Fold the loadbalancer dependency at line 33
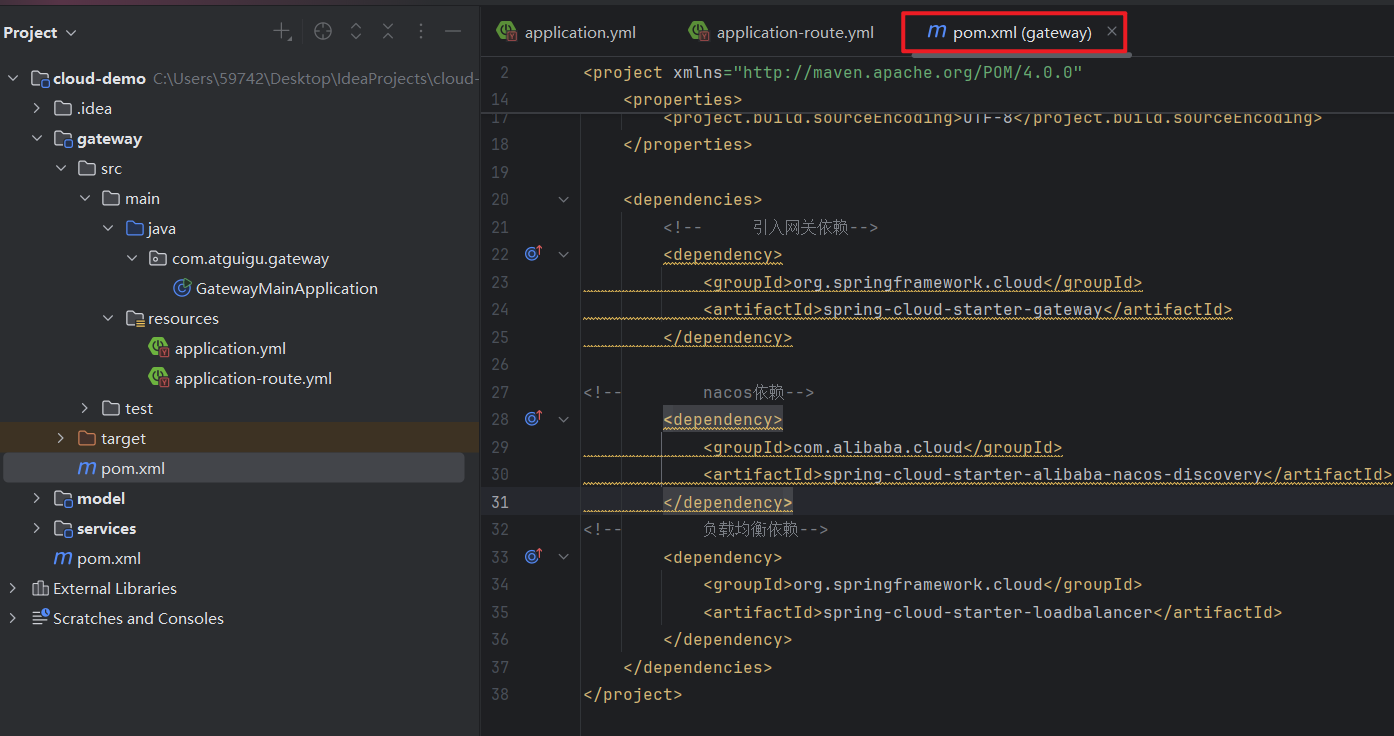This screenshot has height=736, width=1394. pyautogui.click(x=564, y=556)
